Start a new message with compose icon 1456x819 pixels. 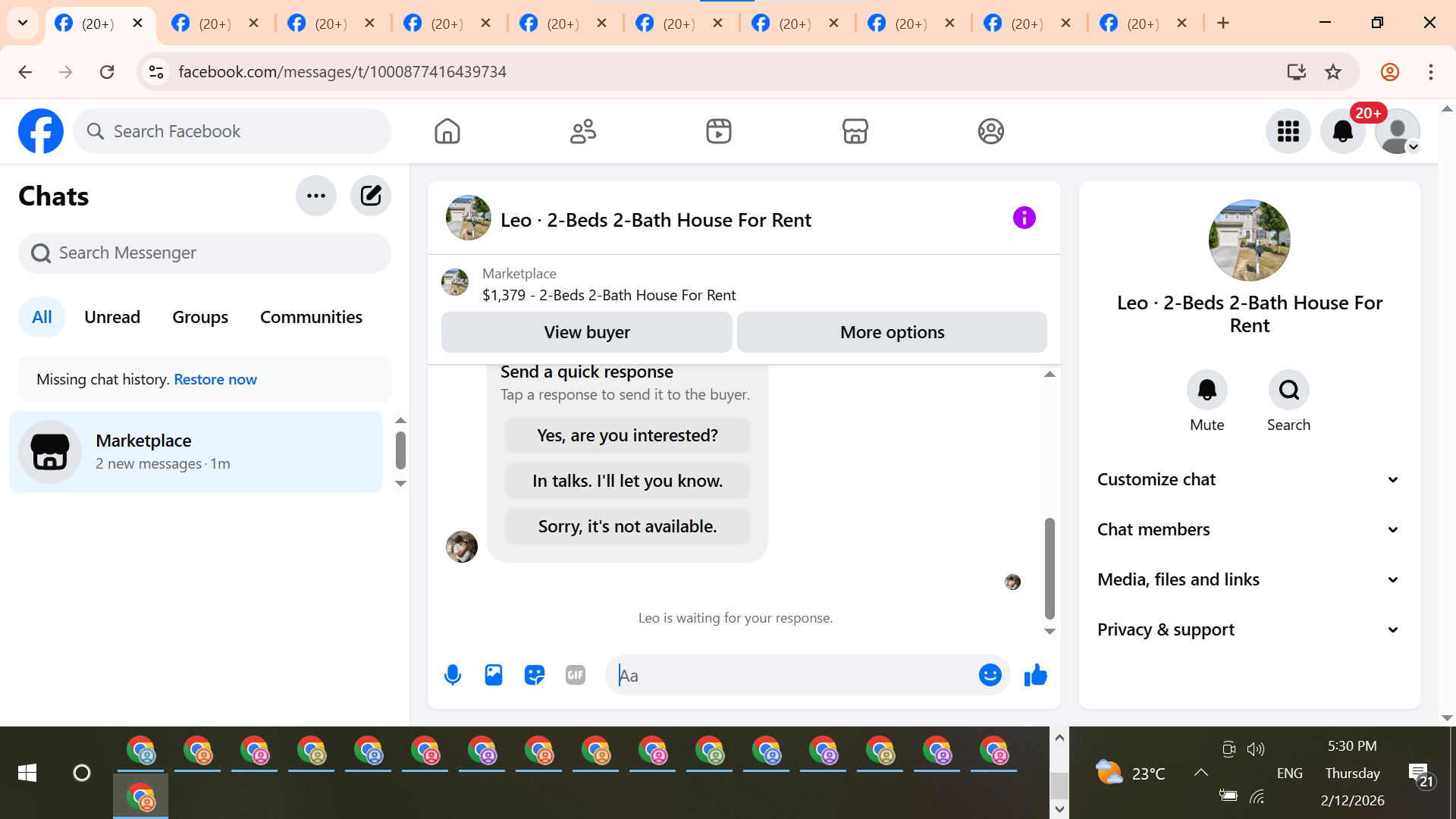[x=371, y=196]
